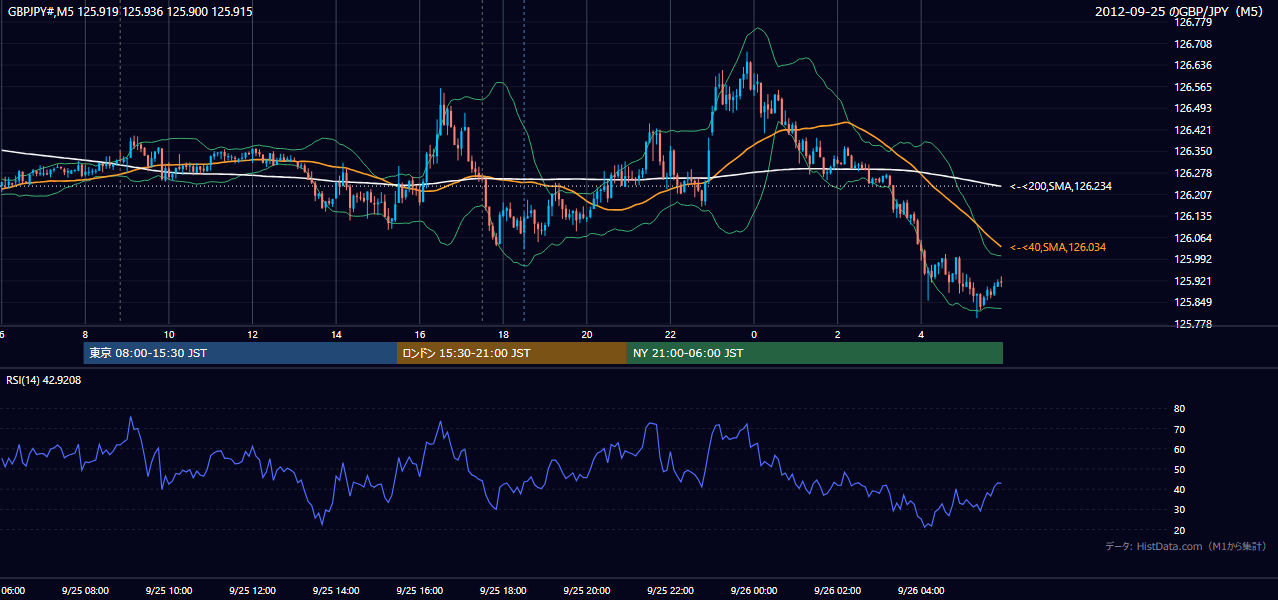The height and width of the screenshot is (600, 1278).
Task: Click hour label 2 under price chart
Action: [838, 334]
